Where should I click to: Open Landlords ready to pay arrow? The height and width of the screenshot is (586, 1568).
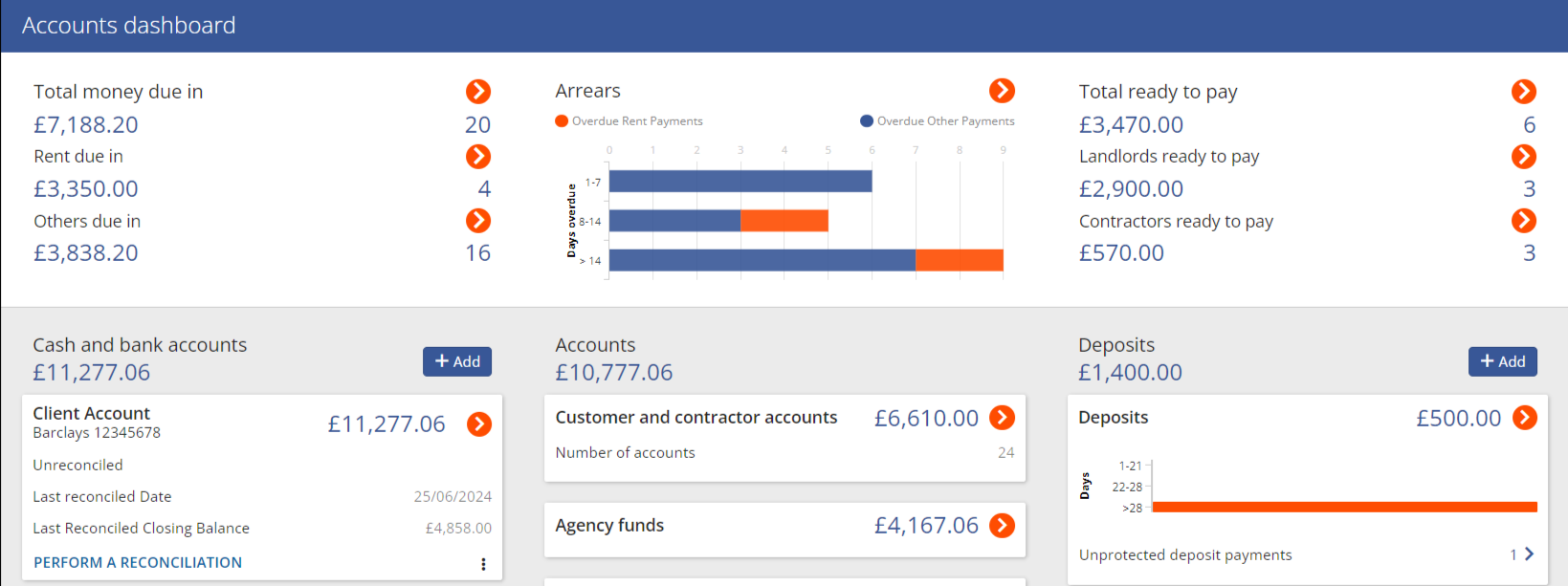pyautogui.click(x=1524, y=156)
